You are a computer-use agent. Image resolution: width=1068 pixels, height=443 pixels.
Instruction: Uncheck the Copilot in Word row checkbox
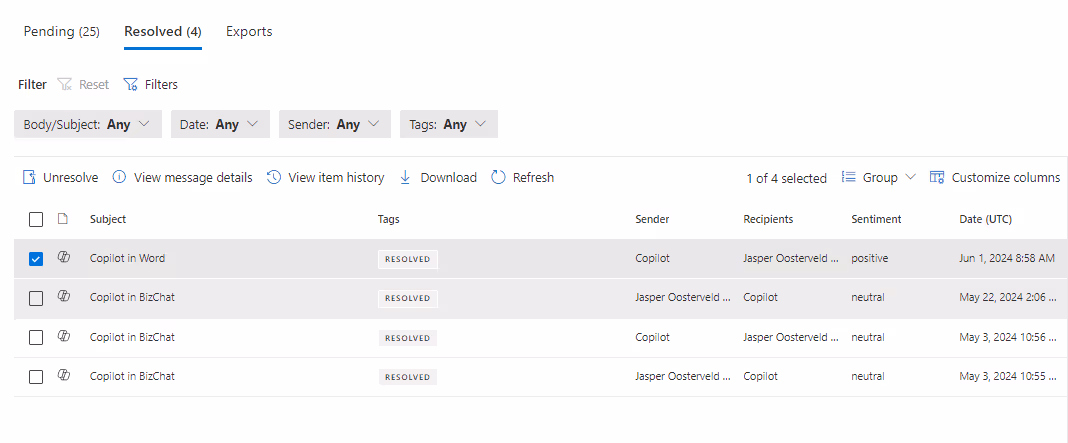pos(36,259)
